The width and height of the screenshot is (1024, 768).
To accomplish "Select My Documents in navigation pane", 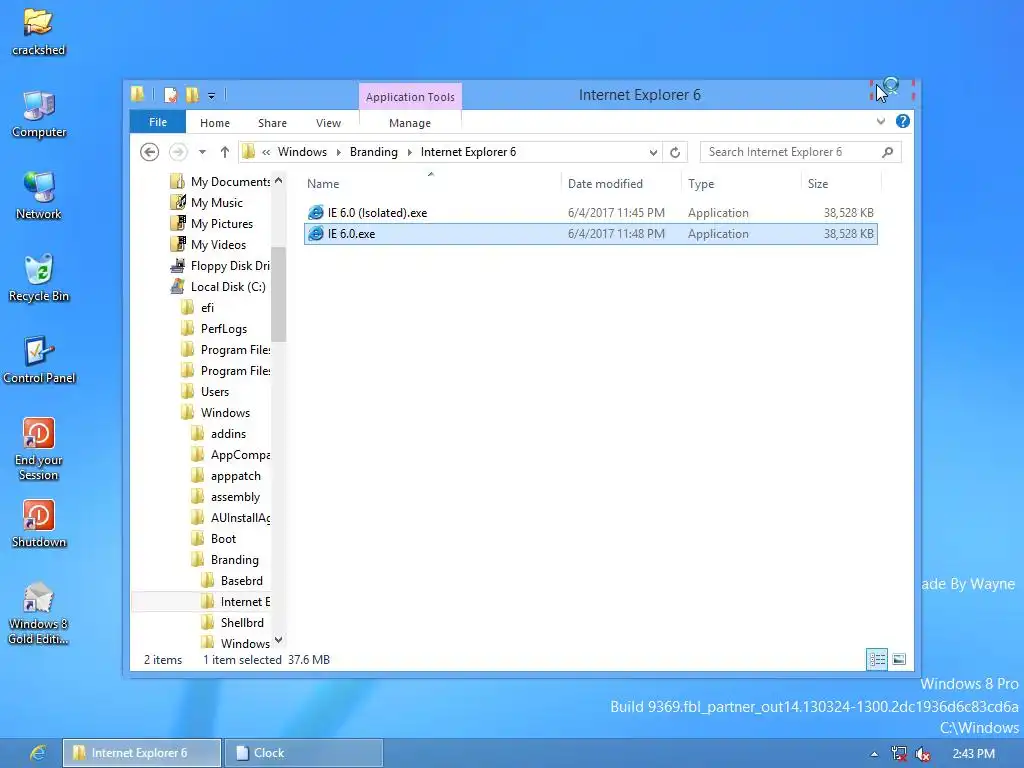I will [x=220, y=182].
